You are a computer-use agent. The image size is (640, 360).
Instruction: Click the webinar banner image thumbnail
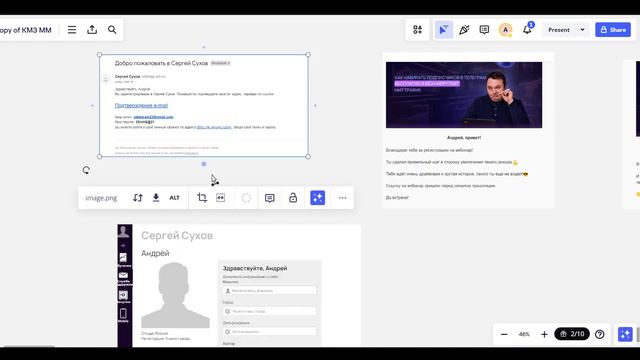click(464, 95)
